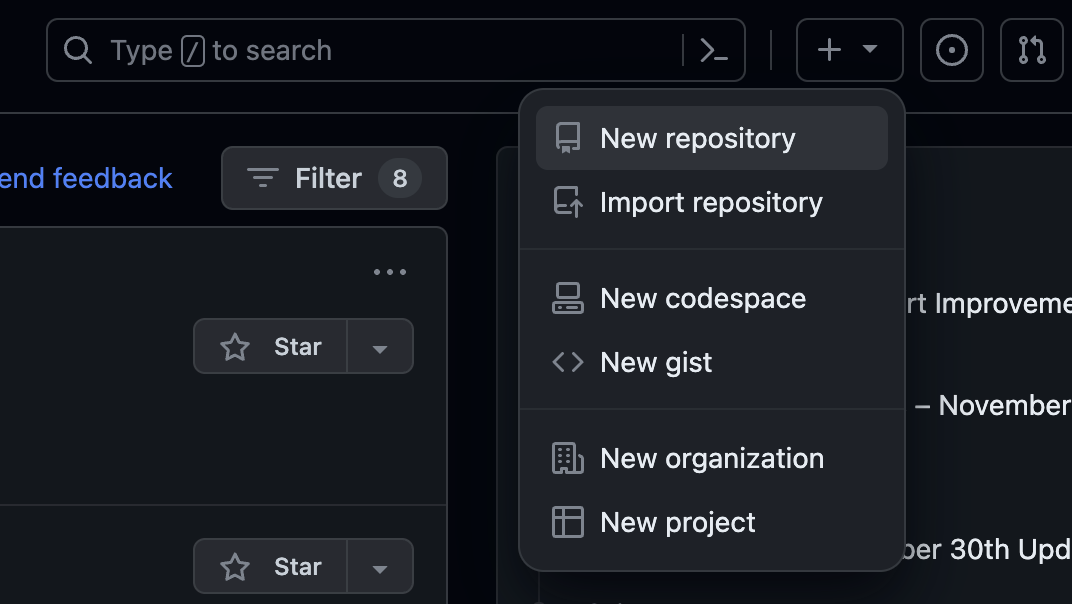Open the plus menu dropdown arrow
The width and height of the screenshot is (1072, 604).
pos(868,49)
